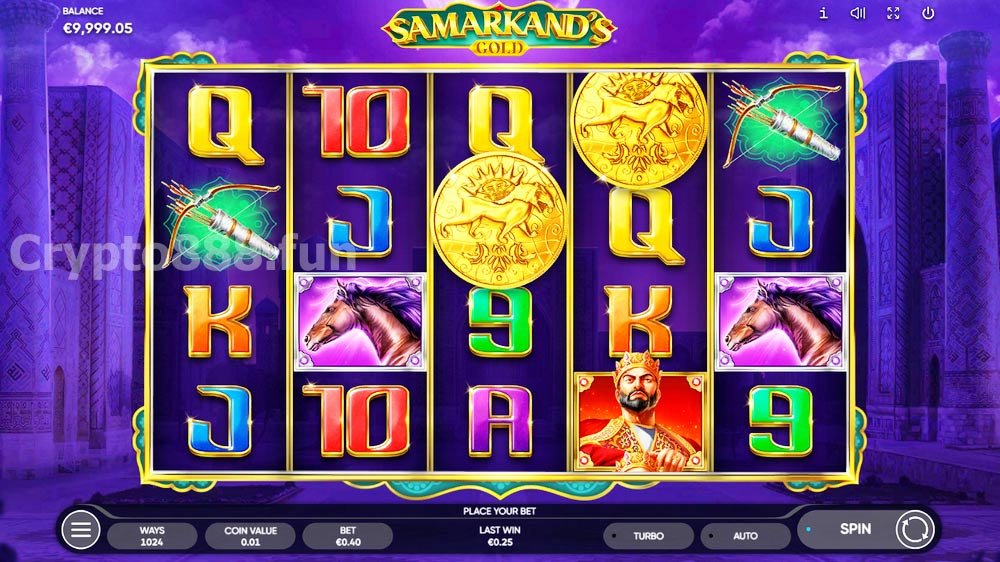This screenshot has height=562, width=1000.
Task: Click the circular spin arrows icon
Action: pyautogui.click(x=915, y=529)
